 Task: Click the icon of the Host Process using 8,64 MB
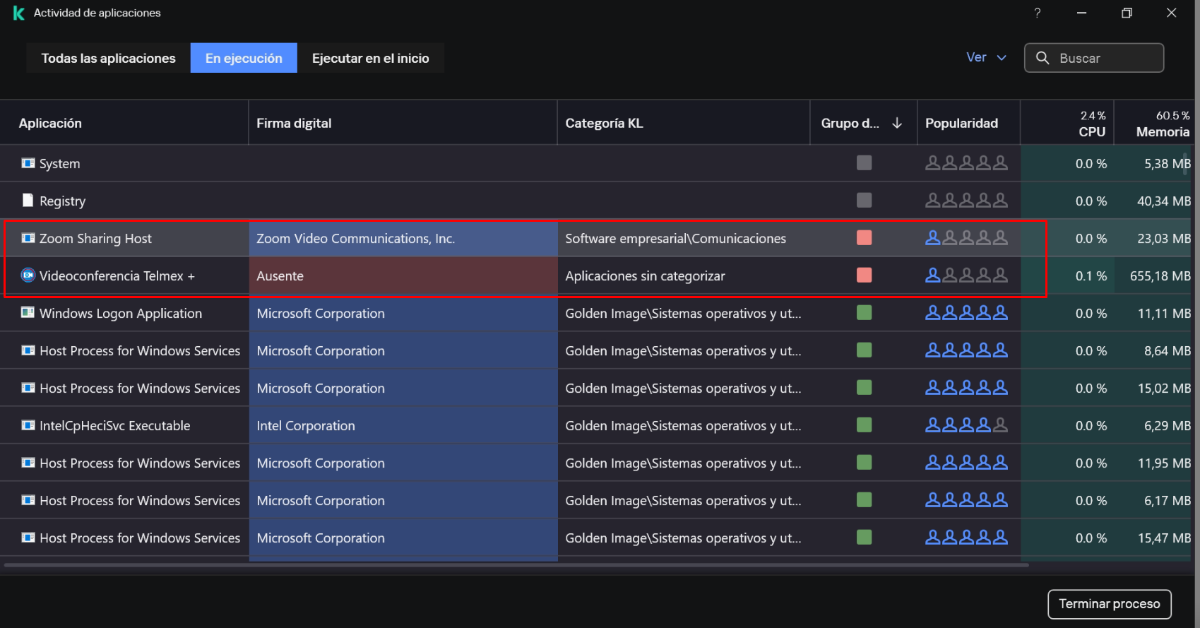(x=28, y=350)
